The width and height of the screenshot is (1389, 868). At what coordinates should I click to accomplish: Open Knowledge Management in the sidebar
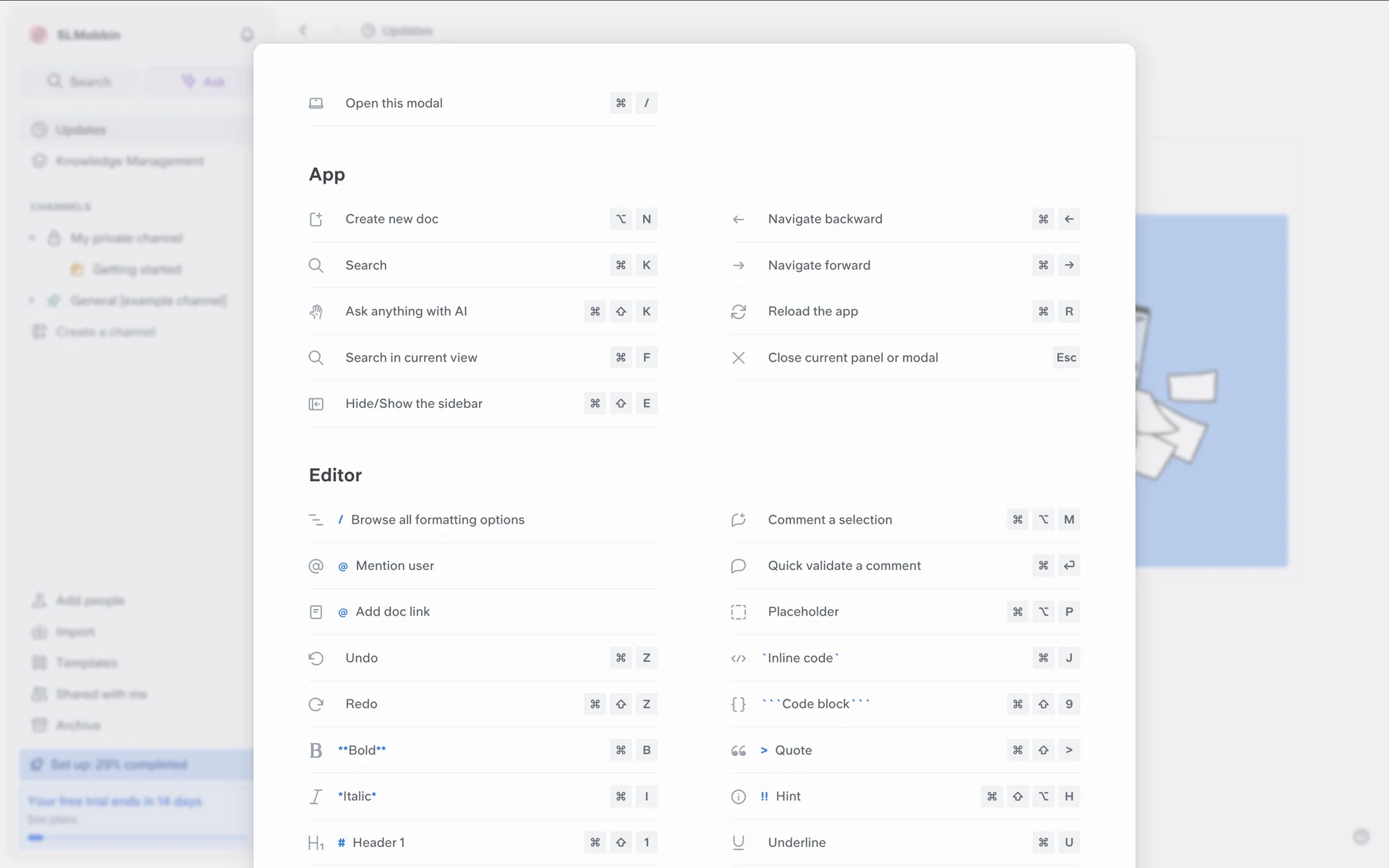pos(129,161)
